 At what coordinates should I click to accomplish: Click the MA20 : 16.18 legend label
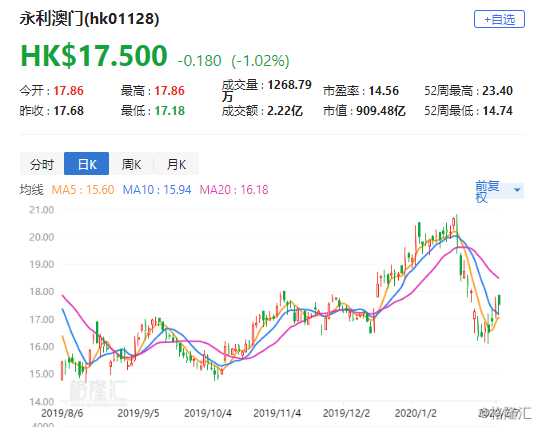pos(234,190)
